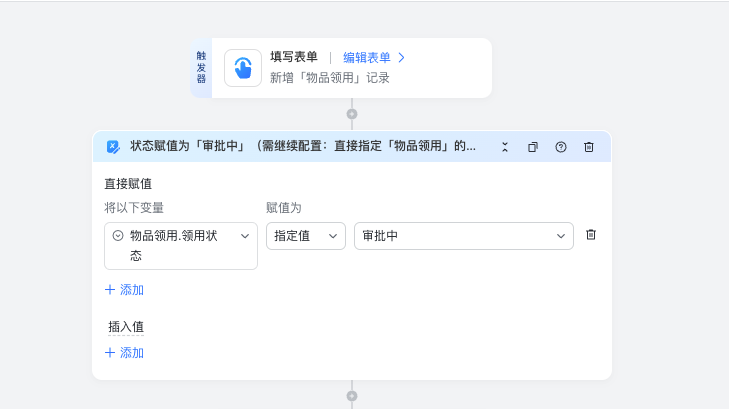Delete the 状态赋值为「审批中」node
This screenshot has width=729, height=409.
(589, 147)
